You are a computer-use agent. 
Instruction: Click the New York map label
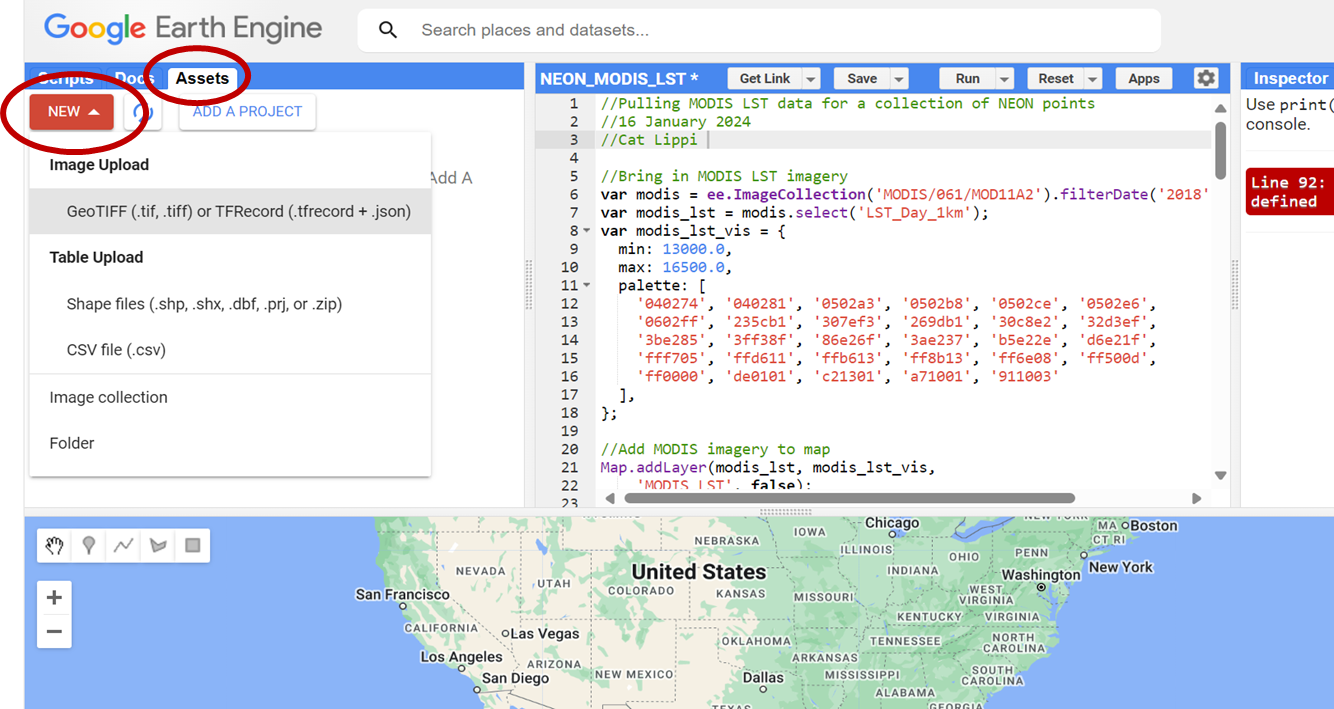pyautogui.click(x=1121, y=567)
